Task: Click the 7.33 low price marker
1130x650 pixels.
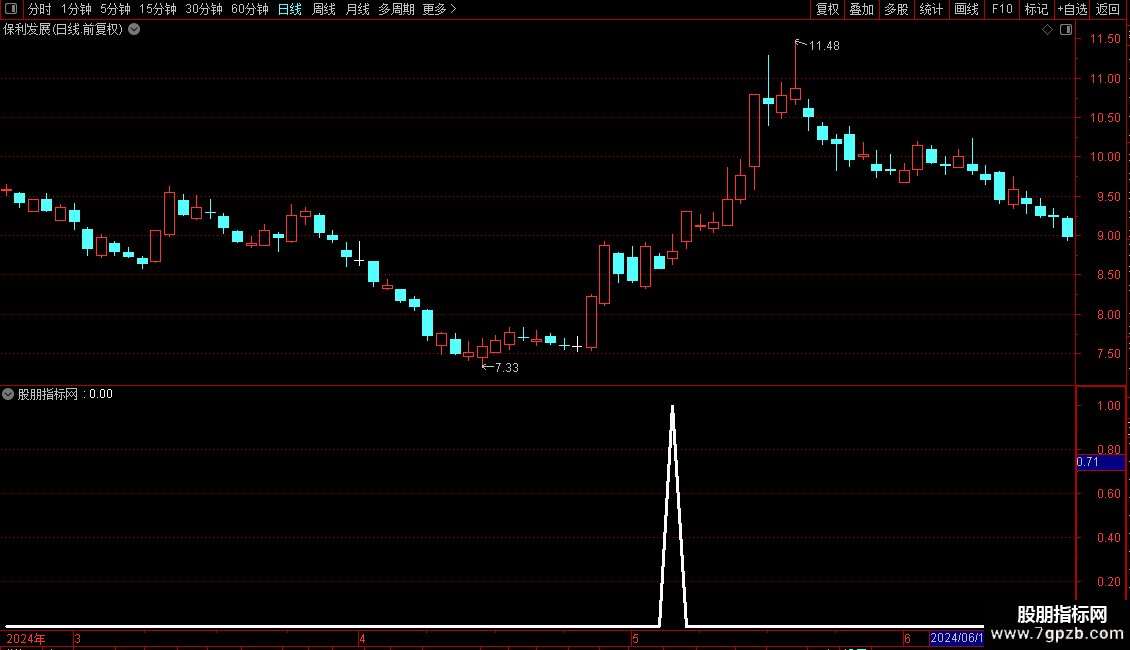Action: tap(507, 368)
